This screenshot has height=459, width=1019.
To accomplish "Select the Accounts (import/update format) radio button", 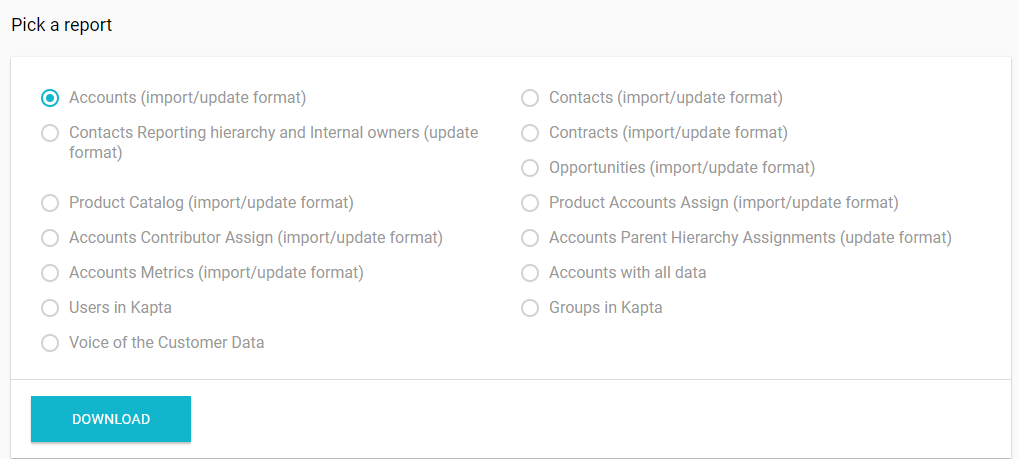I will 50,98.
